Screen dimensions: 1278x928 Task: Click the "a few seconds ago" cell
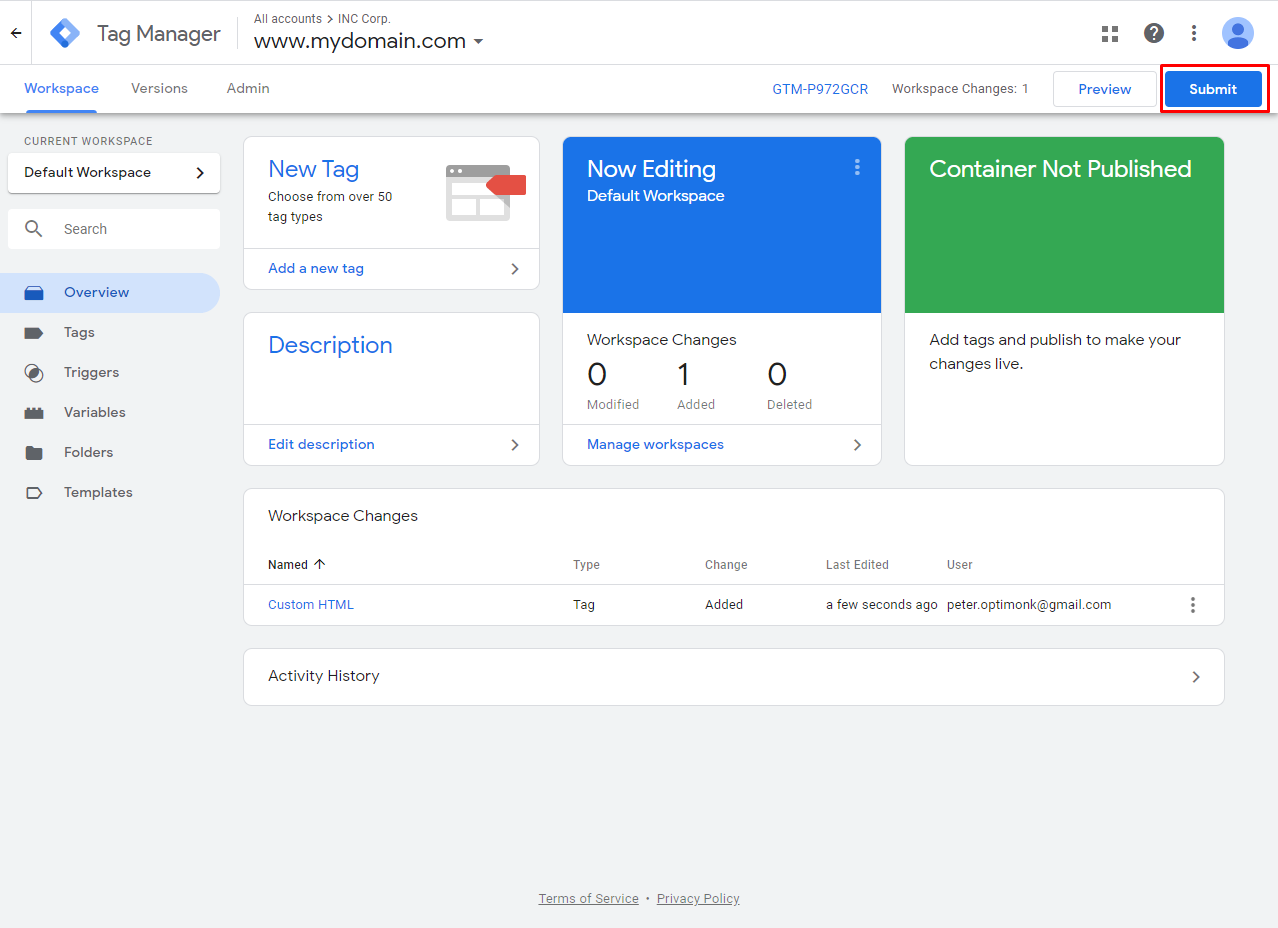click(x=882, y=605)
